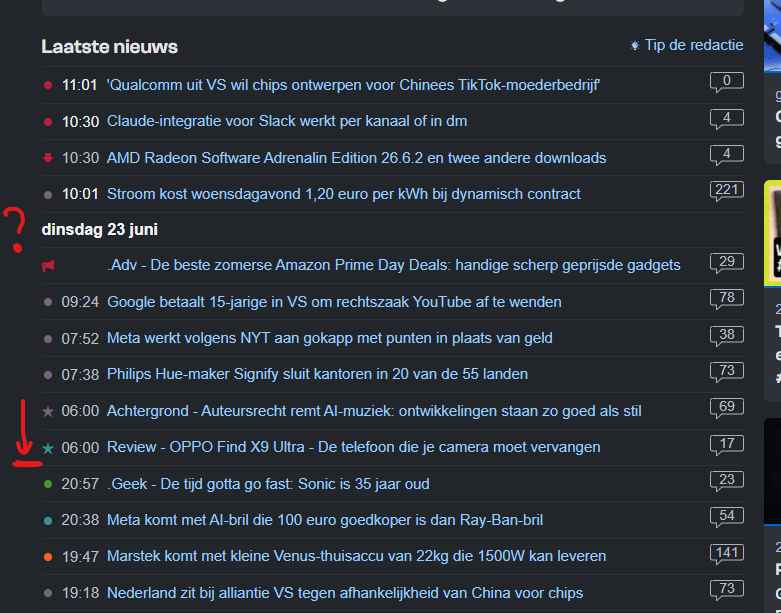Screen dimensions: 781x613
Task: Click green dot icon next to Geek article
Action: [x=48, y=484]
